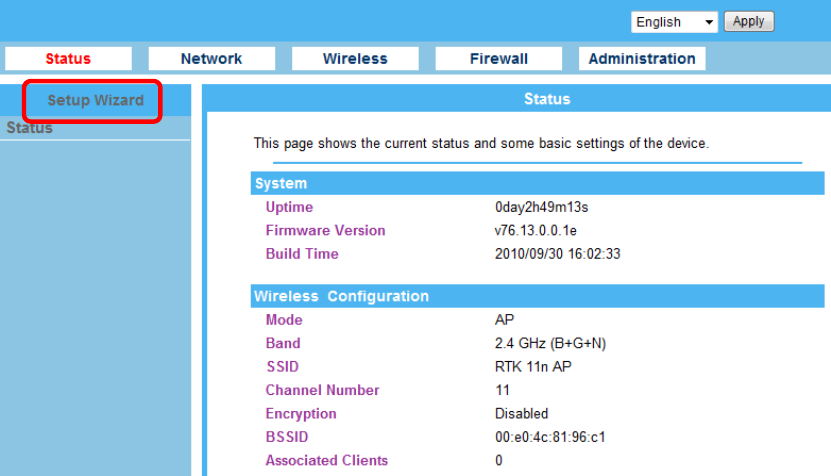The image size is (831, 476).
Task: Click the Apply button beside language selector
Action: point(749,22)
